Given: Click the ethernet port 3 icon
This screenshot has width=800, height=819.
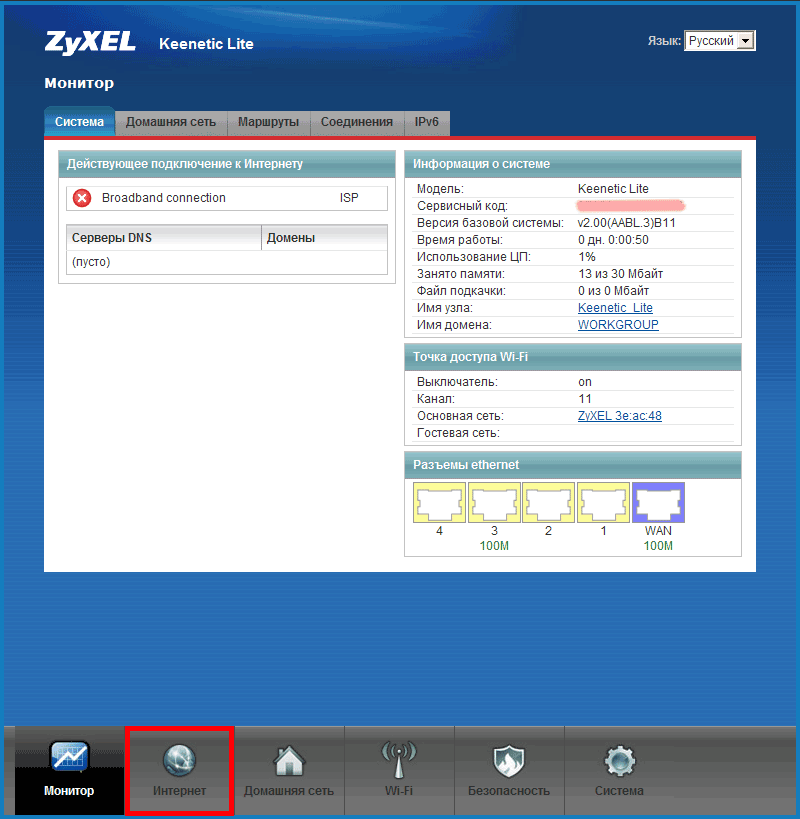Looking at the screenshot, I should pyautogui.click(x=494, y=502).
